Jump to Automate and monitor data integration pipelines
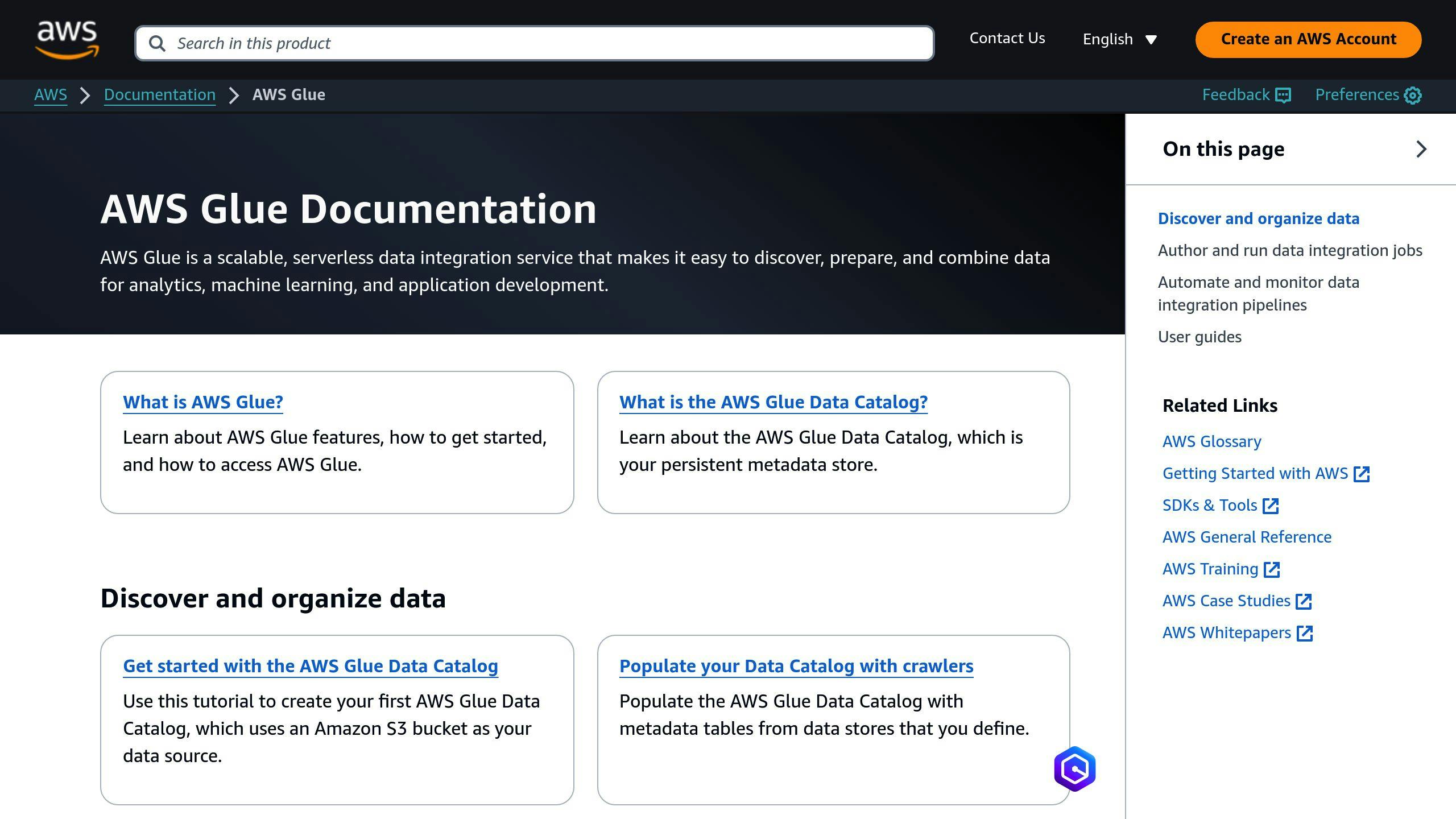 point(1258,294)
